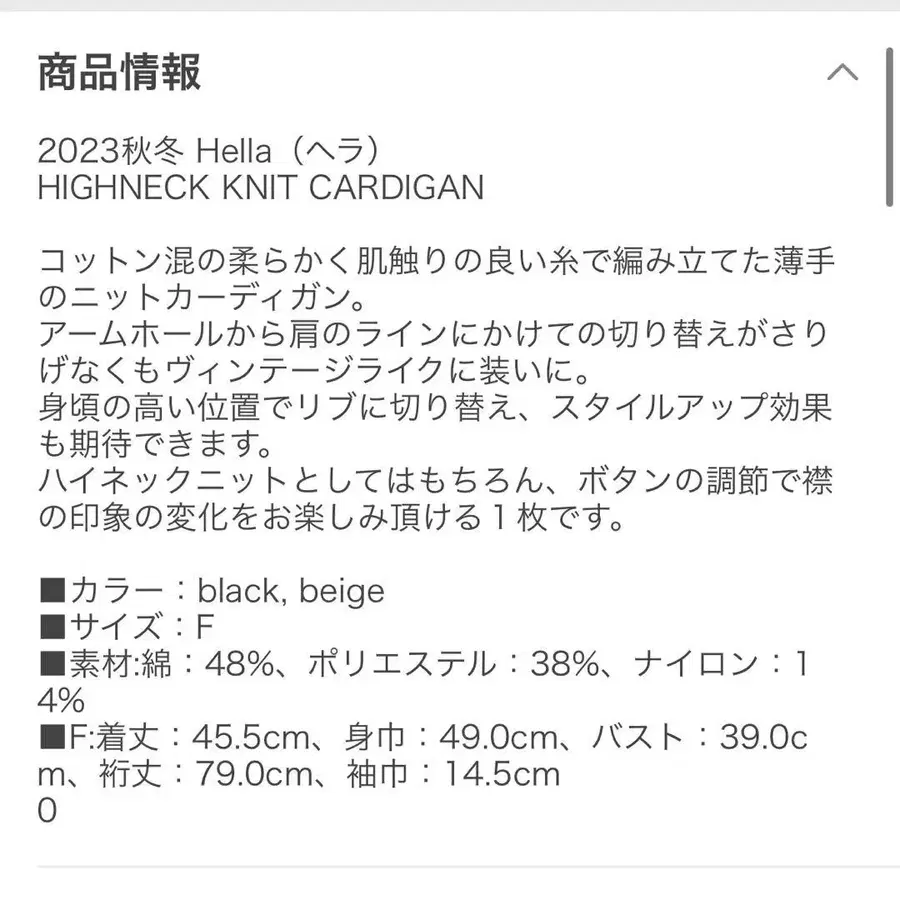The image size is (900, 900).
Task: Click the square bullet before 素材
Action: 52,663
